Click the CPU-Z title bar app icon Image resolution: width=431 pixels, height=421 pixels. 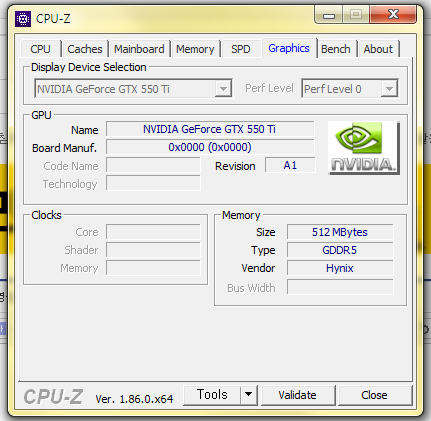(23, 19)
